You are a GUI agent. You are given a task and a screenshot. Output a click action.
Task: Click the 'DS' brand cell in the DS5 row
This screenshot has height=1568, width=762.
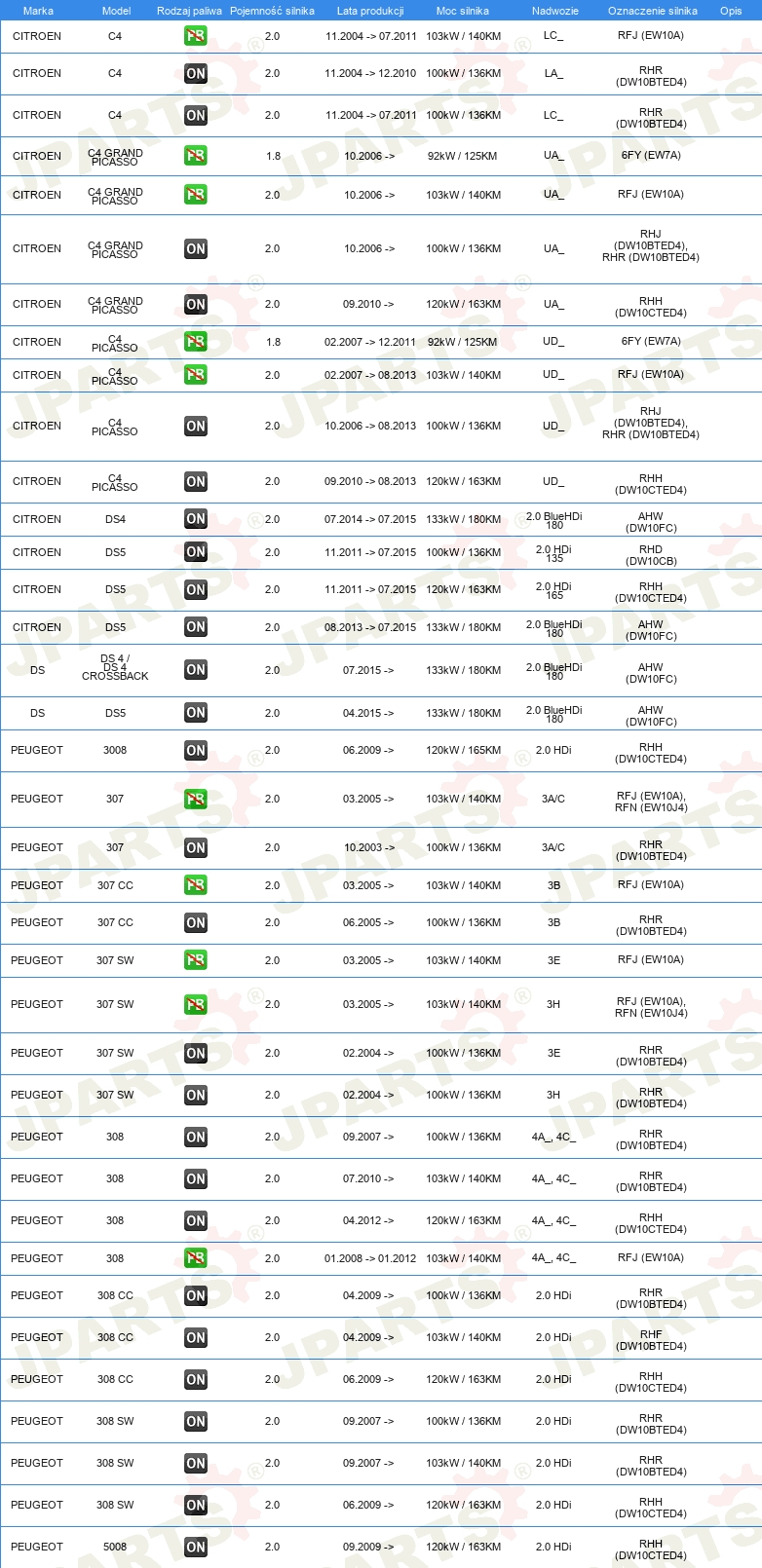pos(37,713)
